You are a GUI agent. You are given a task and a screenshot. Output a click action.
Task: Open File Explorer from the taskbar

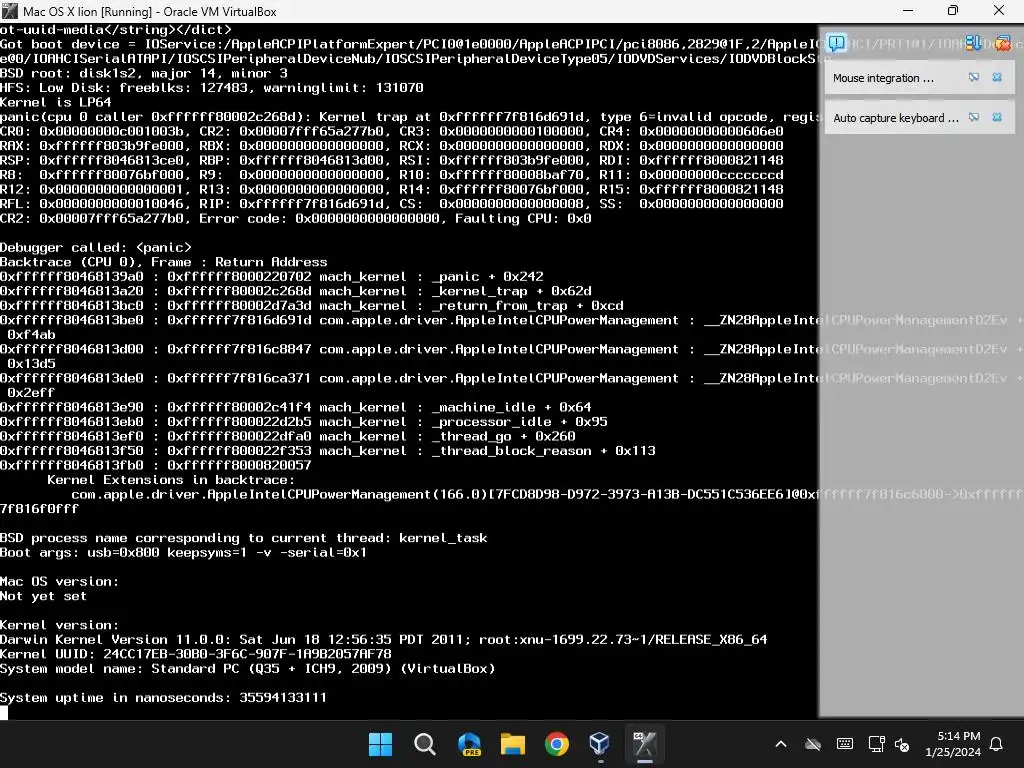[513, 744]
